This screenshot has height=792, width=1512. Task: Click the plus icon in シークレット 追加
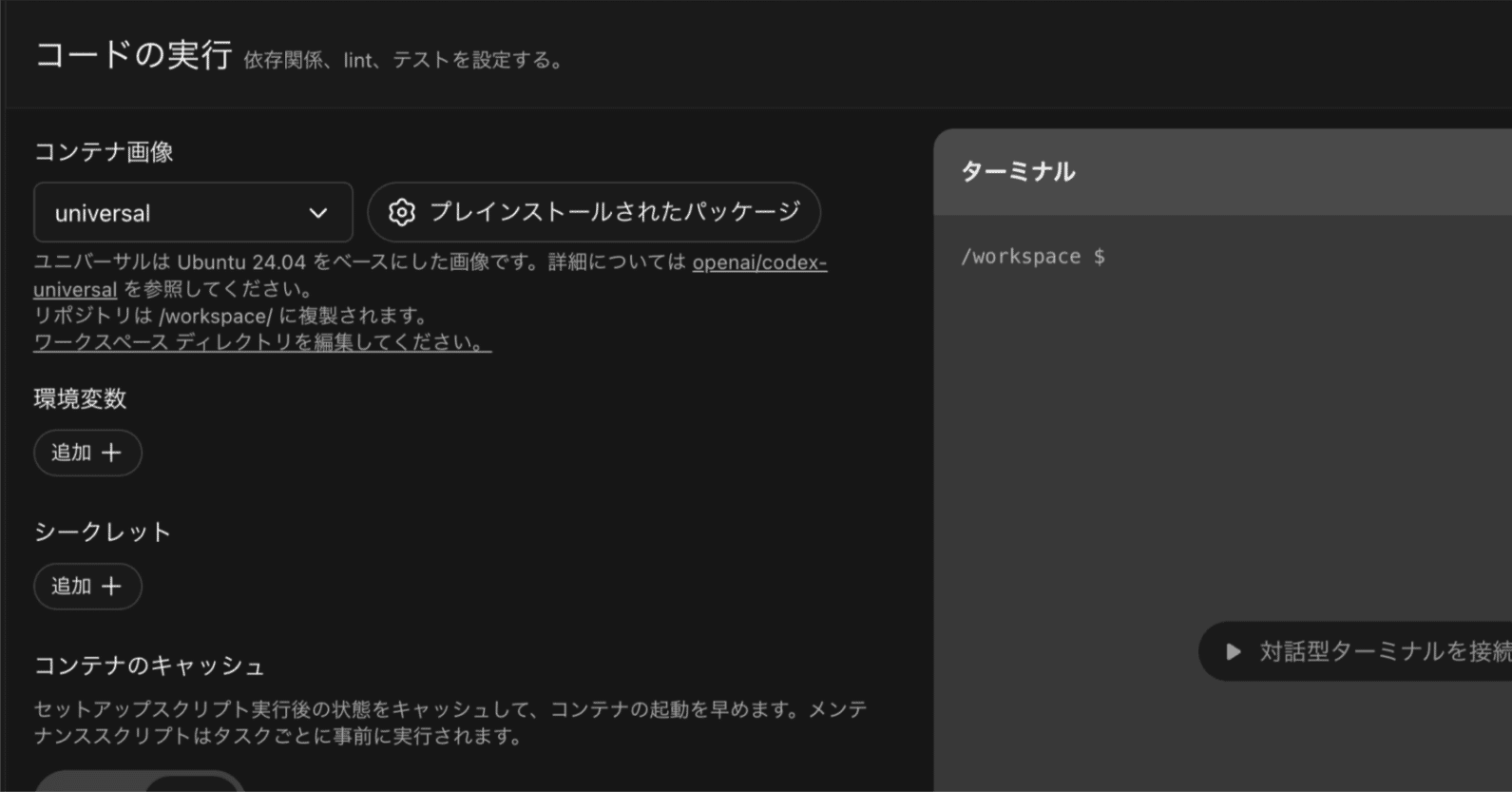pyautogui.click(x=111, y=587)
